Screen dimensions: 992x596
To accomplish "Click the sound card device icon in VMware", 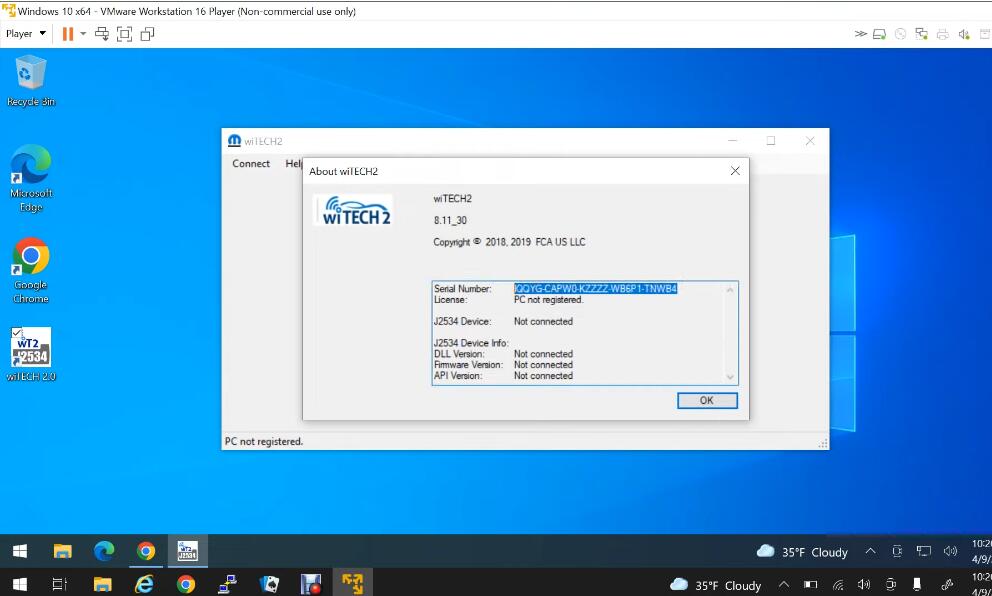I will click(964, 34).
